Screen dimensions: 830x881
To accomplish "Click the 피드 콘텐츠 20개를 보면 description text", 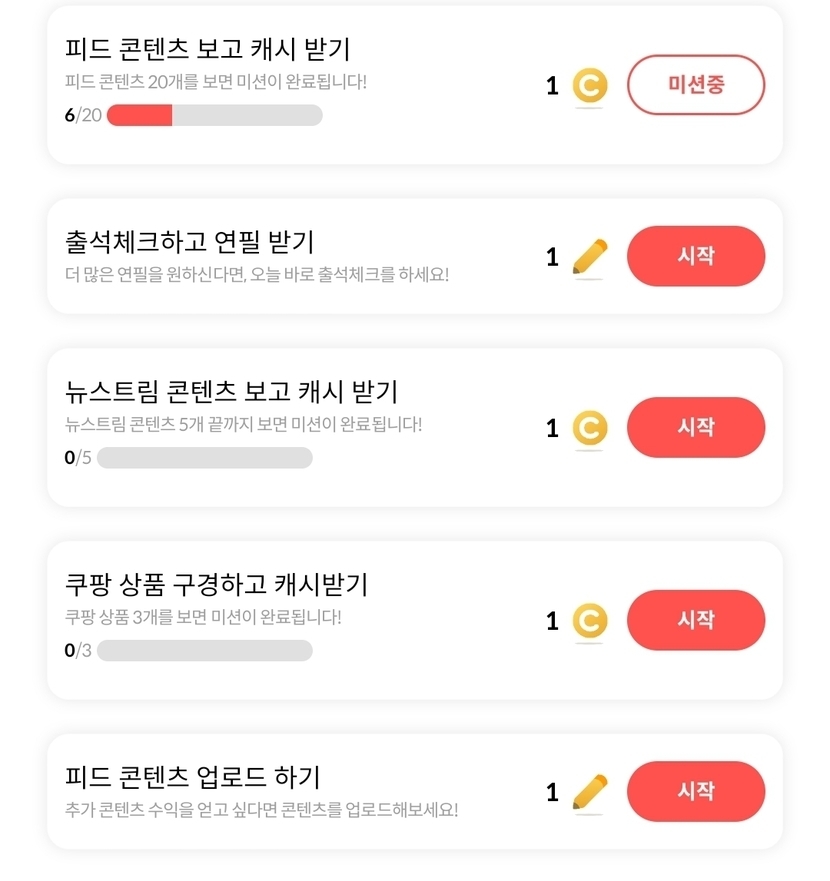I will (215, 81).
